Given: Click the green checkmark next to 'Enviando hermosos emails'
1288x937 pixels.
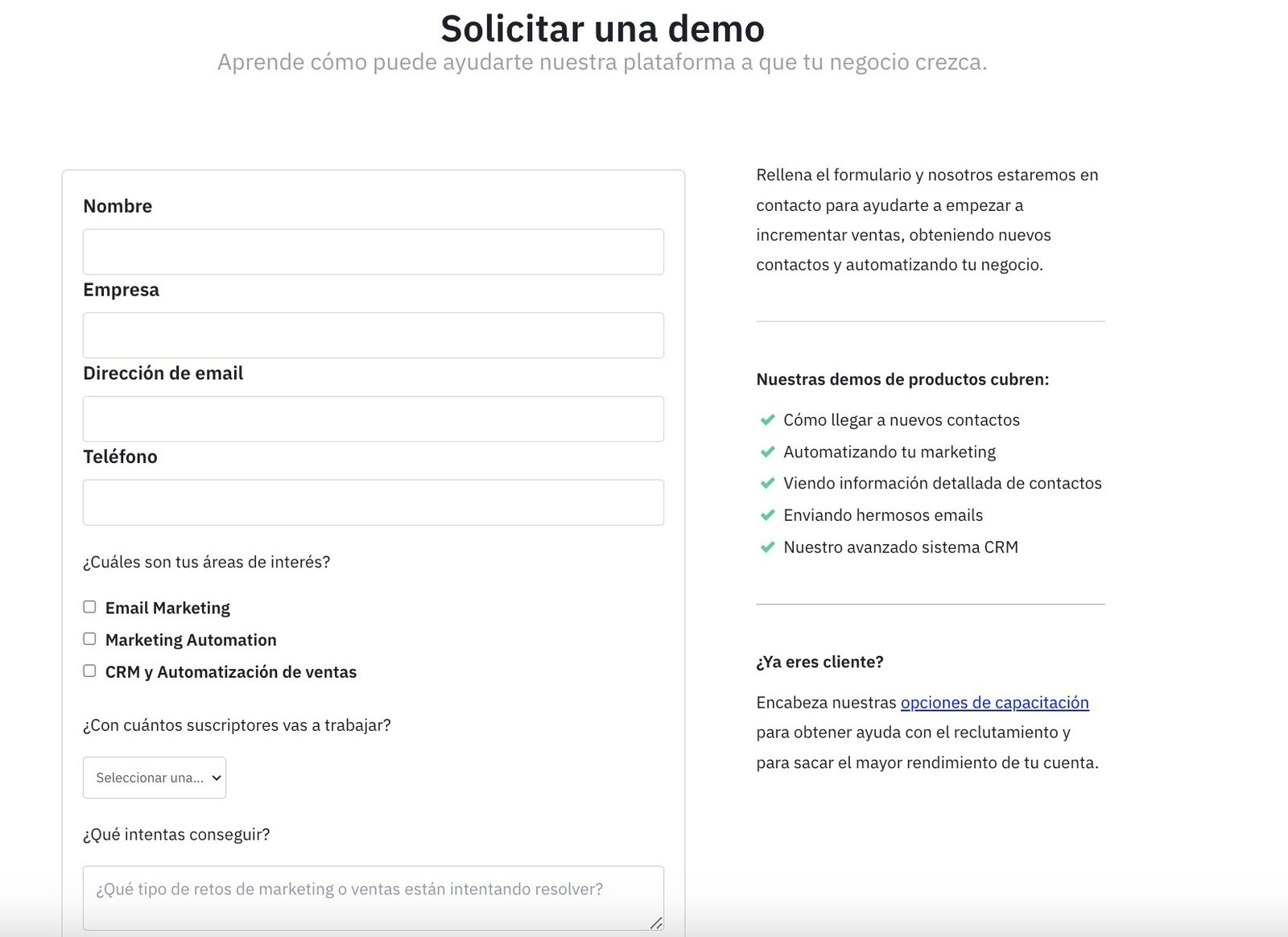Looking at the screenshot, I should click(767, 515).
